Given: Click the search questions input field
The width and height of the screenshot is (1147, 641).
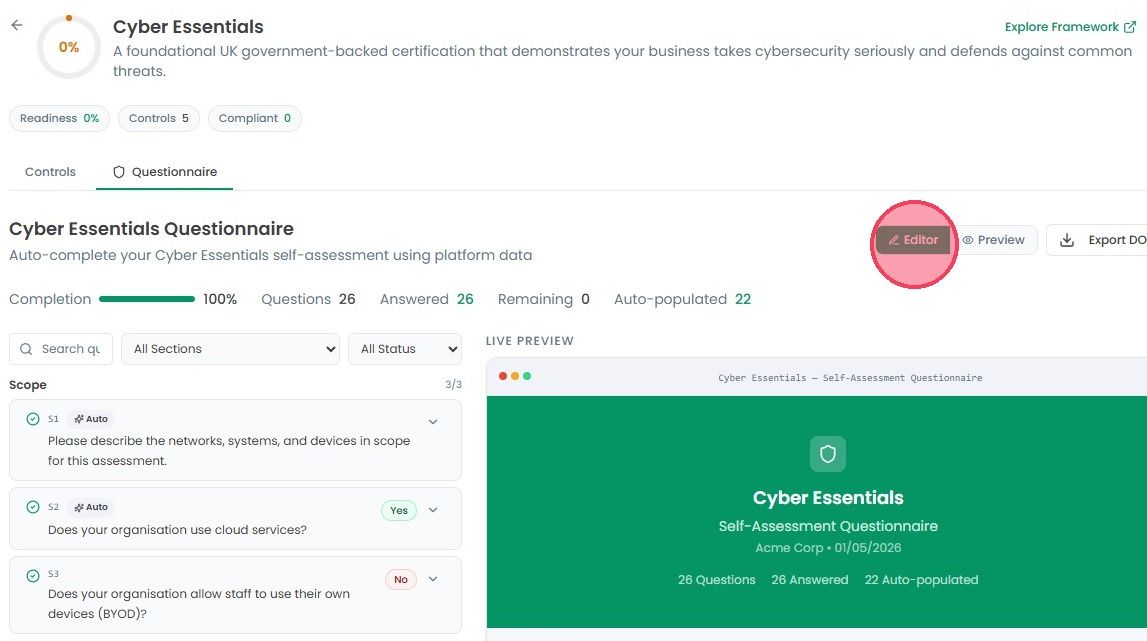Looking at the screenshot, I should click(61, 349).
